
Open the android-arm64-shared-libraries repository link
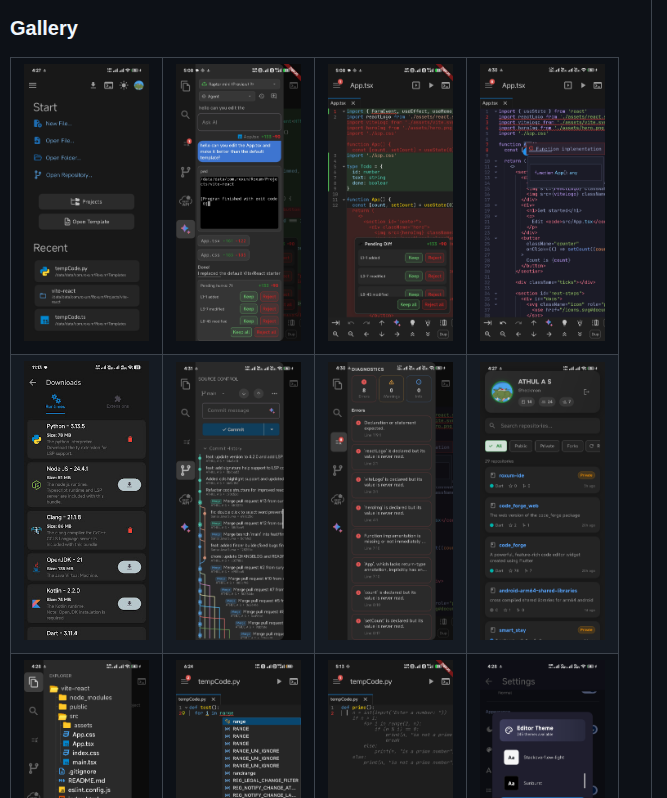pos(538,591)
